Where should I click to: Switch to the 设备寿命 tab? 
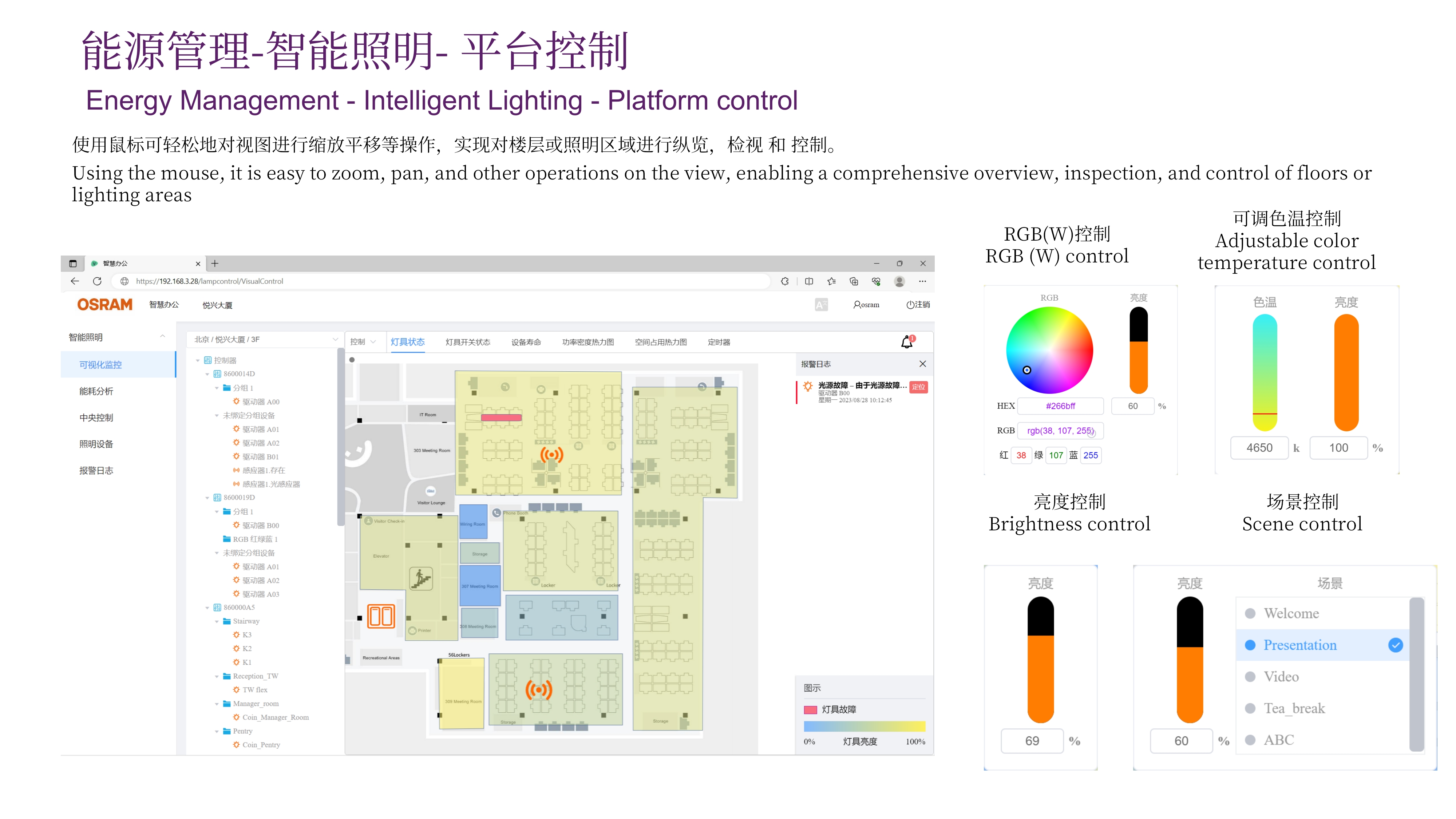coord(526,342)
